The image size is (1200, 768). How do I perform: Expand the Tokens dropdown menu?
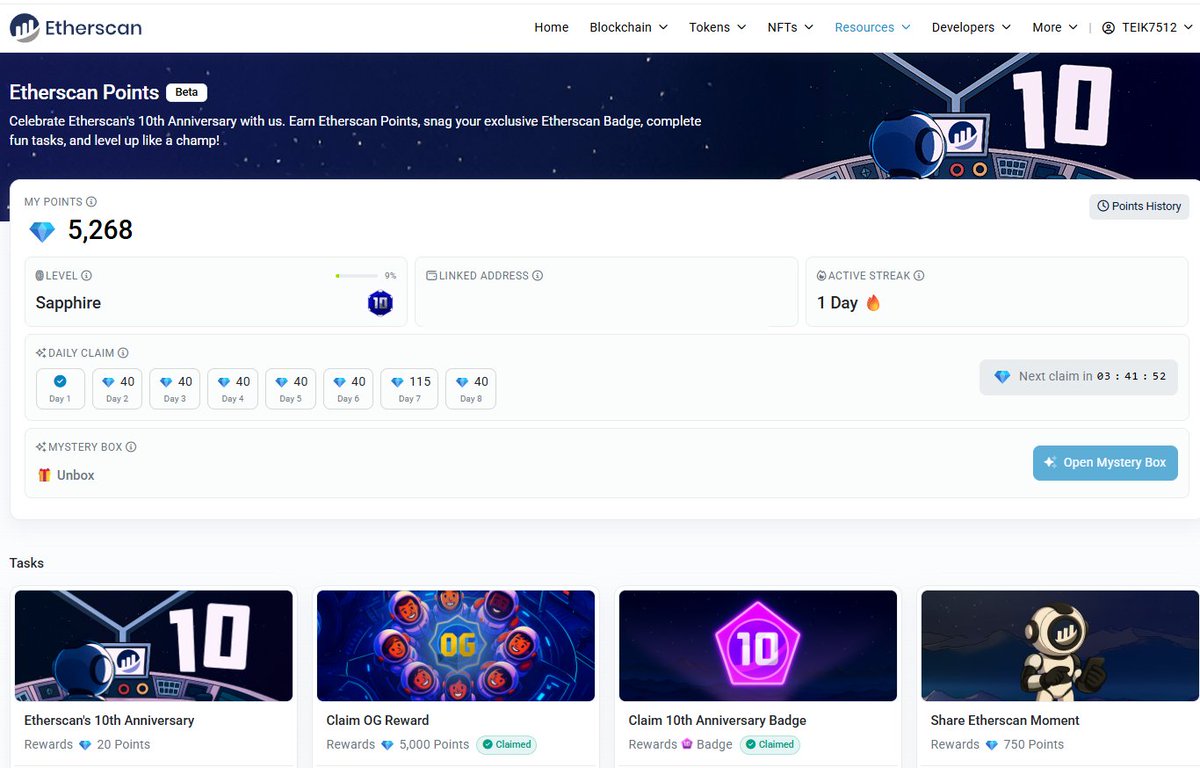(x=717, y=27)
